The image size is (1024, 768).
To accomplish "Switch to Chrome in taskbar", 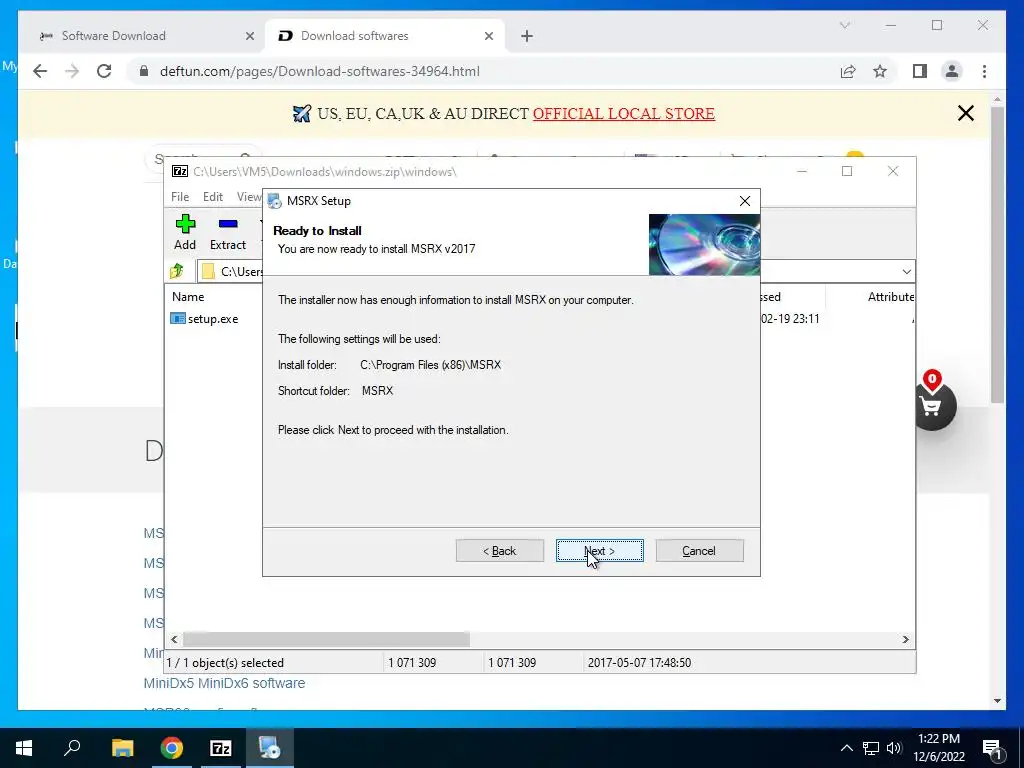I will coord(172,748).
